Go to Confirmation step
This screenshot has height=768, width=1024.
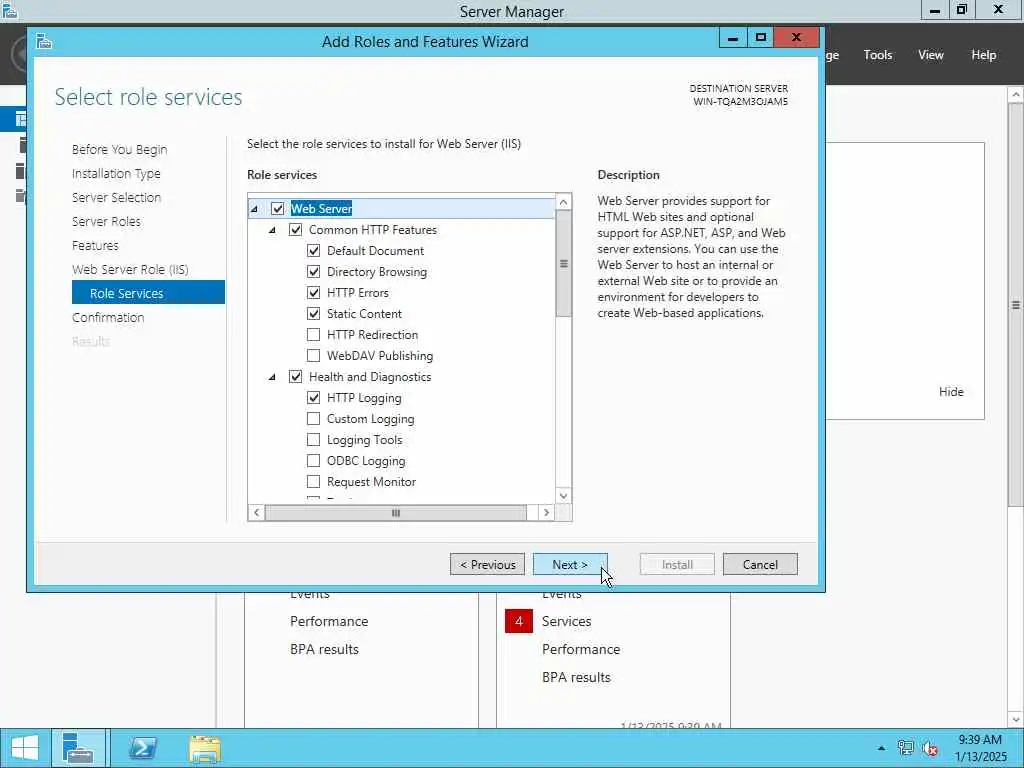point(108,317)
